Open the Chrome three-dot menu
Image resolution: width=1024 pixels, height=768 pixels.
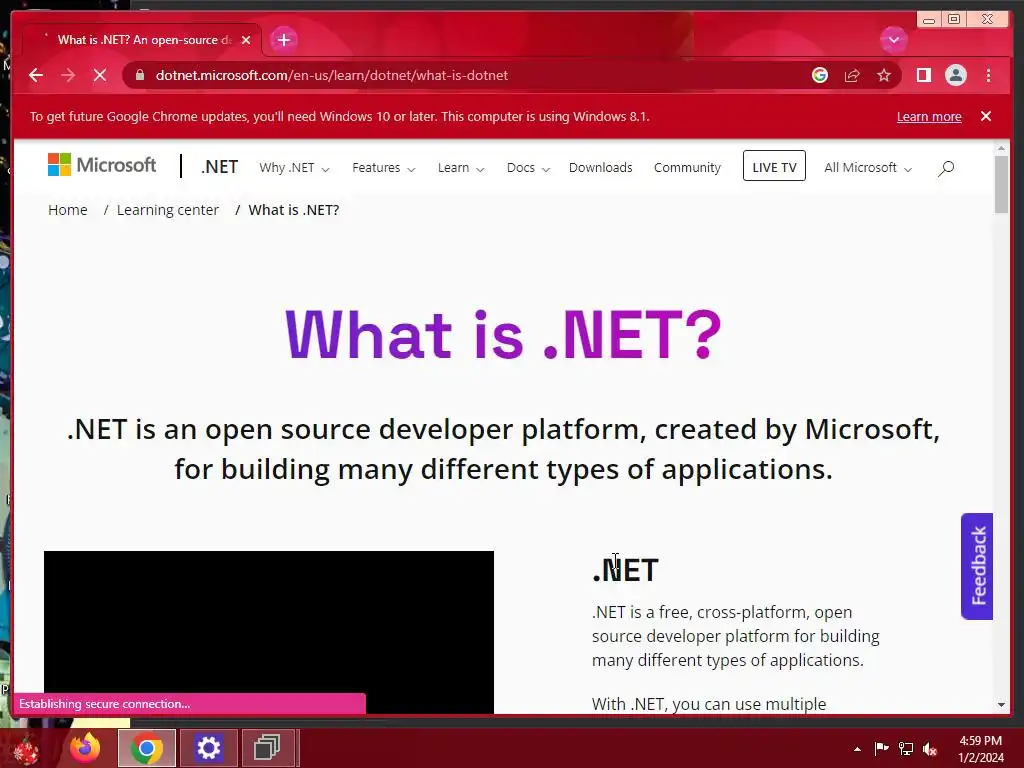click(988, 75)
